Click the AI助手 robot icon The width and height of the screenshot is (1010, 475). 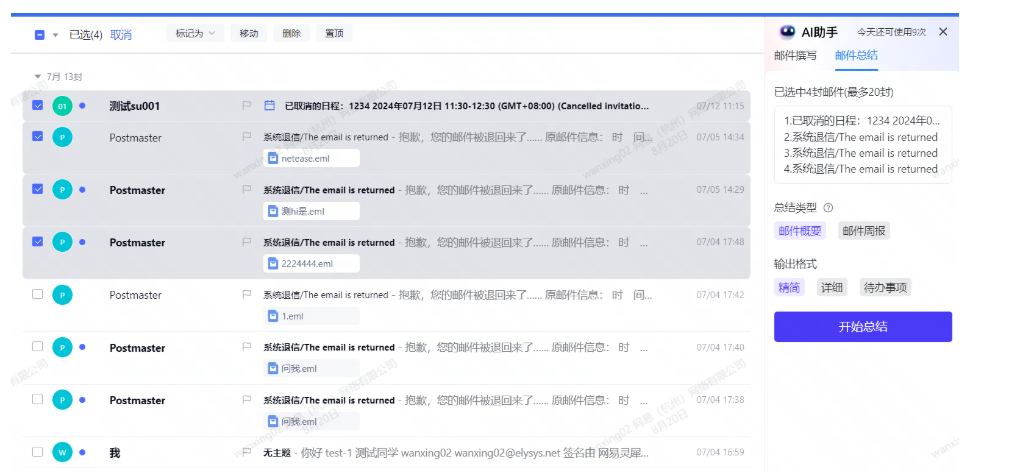(x=786, y=32)
